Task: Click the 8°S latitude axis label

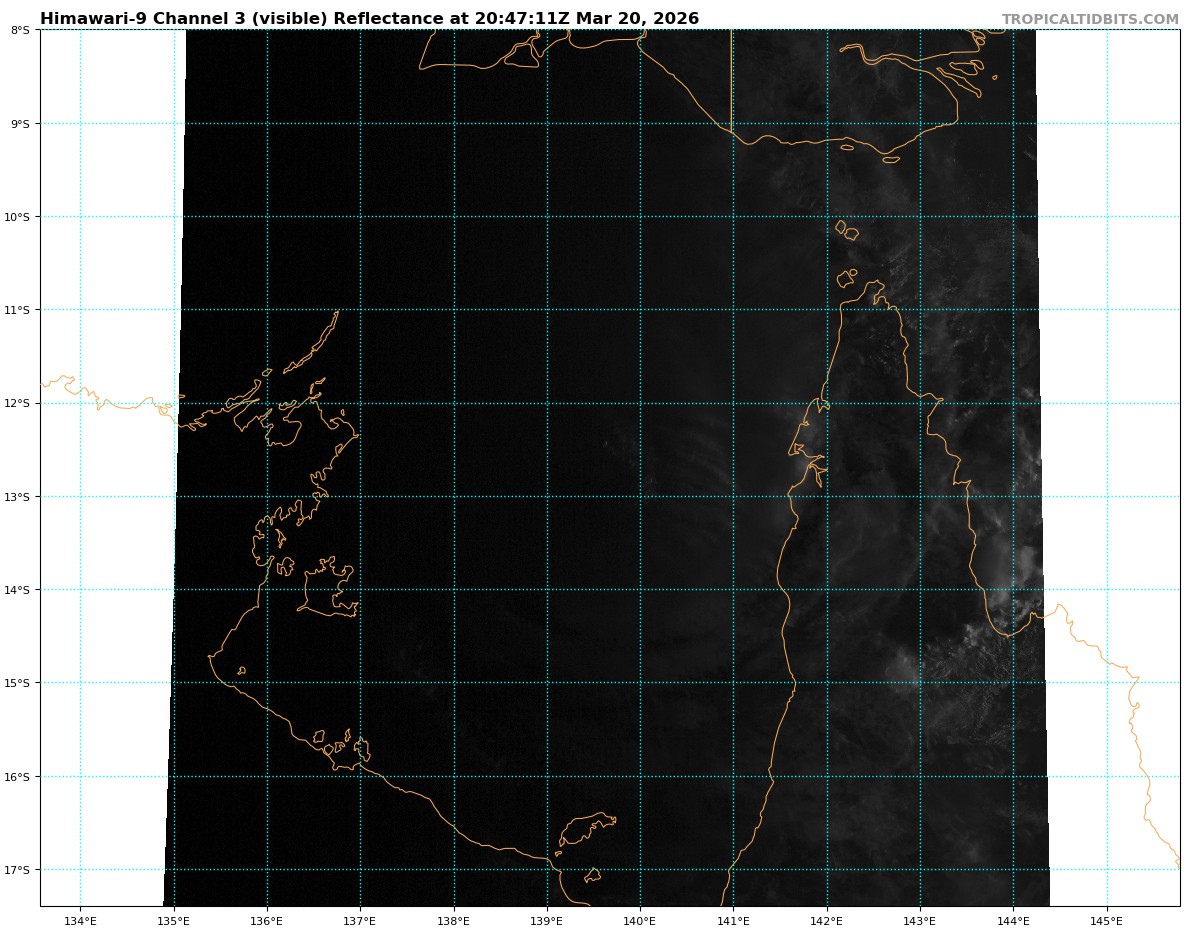Action: 20,30
